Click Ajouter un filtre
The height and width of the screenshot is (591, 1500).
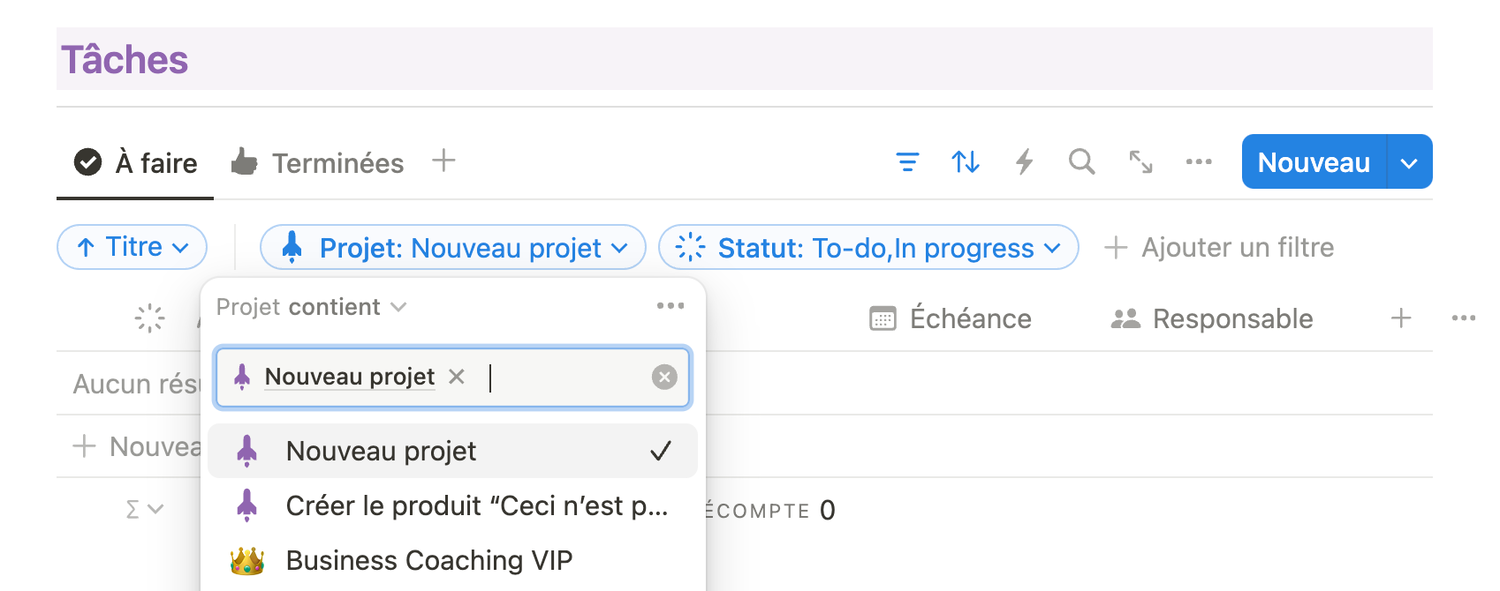click(x=1219, y=248)
